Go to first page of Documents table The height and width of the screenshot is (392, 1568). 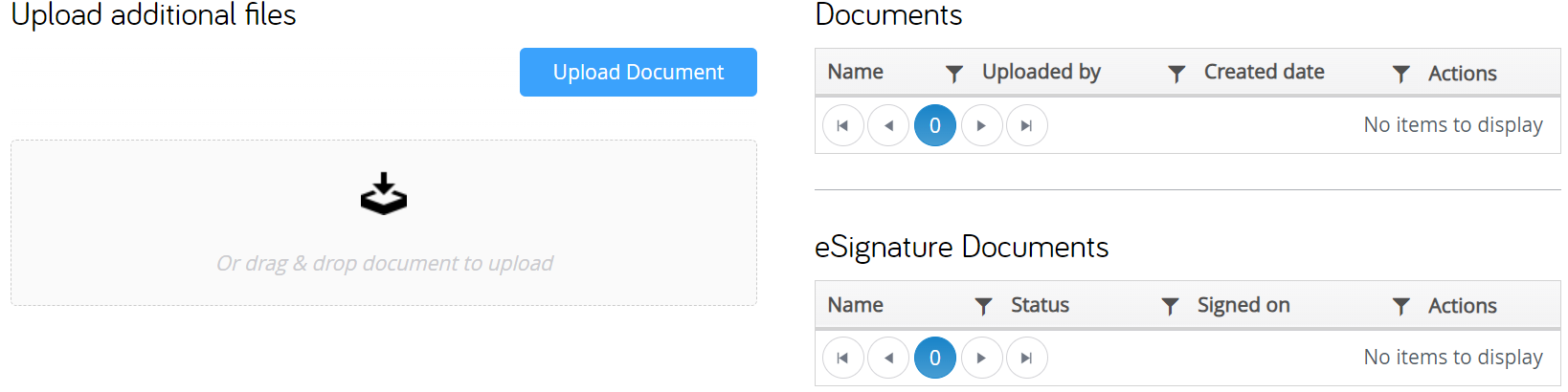pos(842,125)
